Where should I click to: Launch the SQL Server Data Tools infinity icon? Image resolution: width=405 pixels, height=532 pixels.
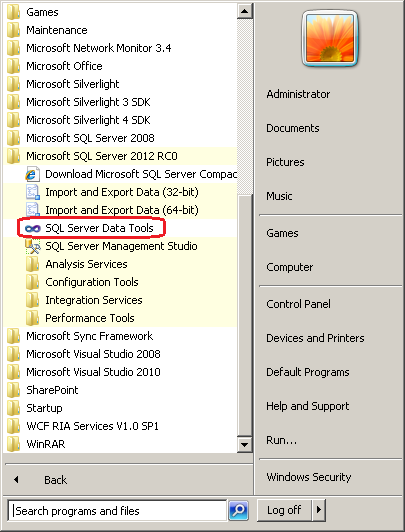(33, 229)
